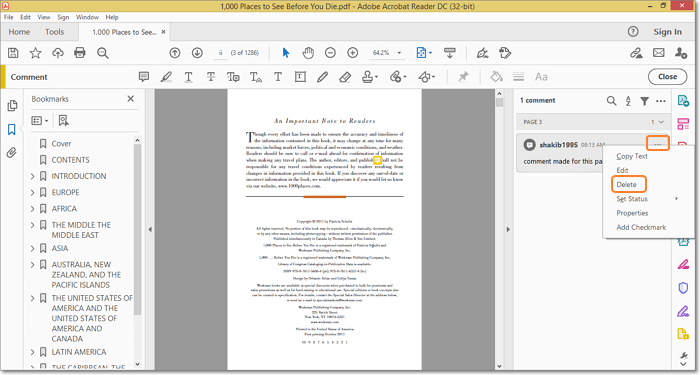
Task: Click the Close button on Comment toolbar
Action: pos(667,77)
